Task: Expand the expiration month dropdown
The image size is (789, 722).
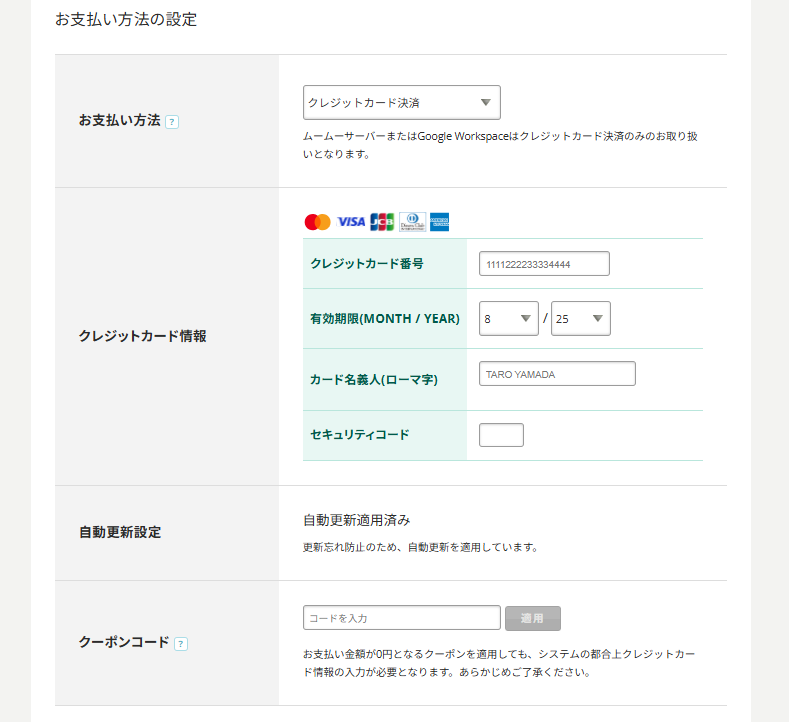Action: 509,319
